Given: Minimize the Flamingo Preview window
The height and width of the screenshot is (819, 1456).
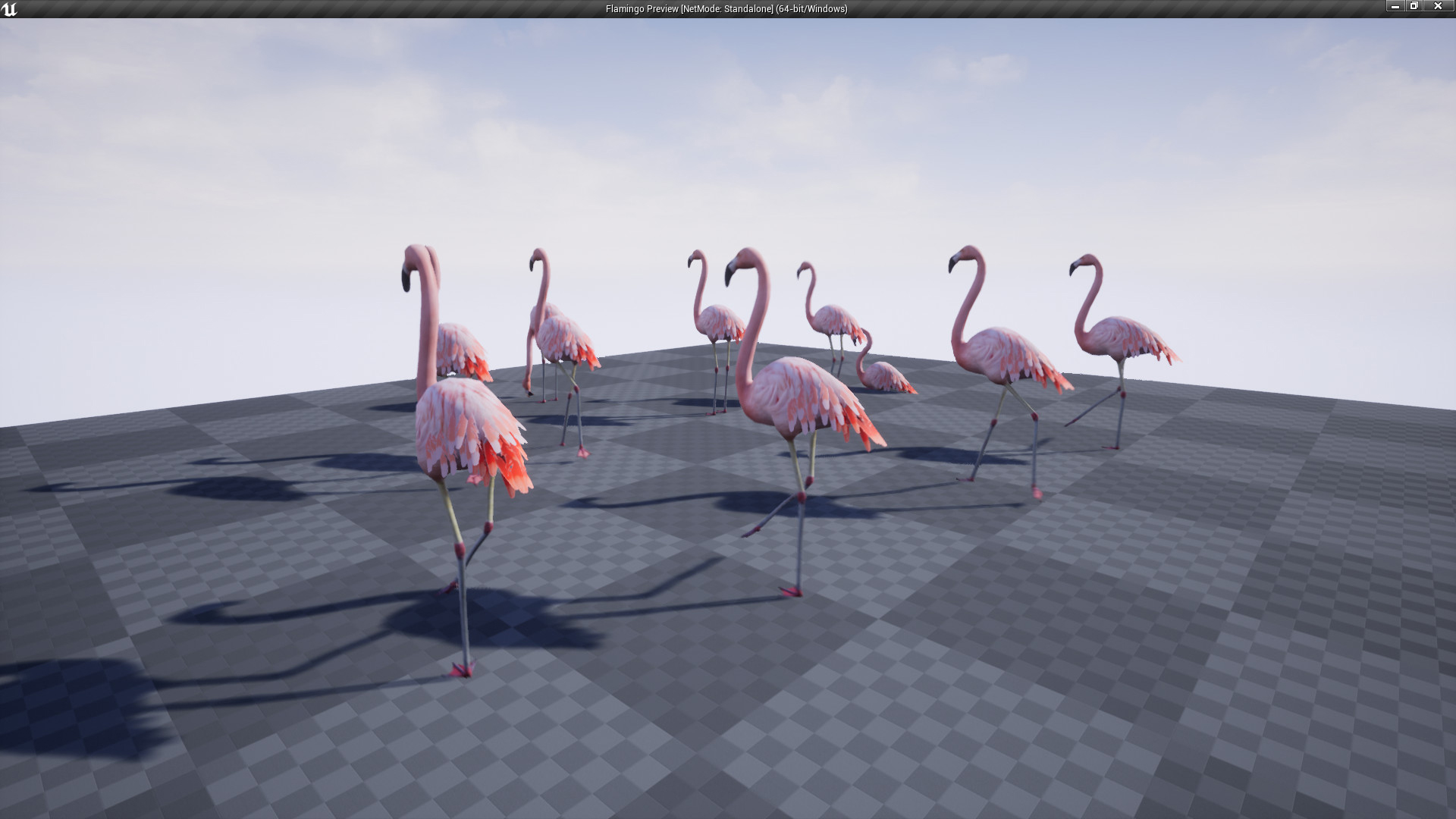Looking at the screenshot, I should [1395, 6].
